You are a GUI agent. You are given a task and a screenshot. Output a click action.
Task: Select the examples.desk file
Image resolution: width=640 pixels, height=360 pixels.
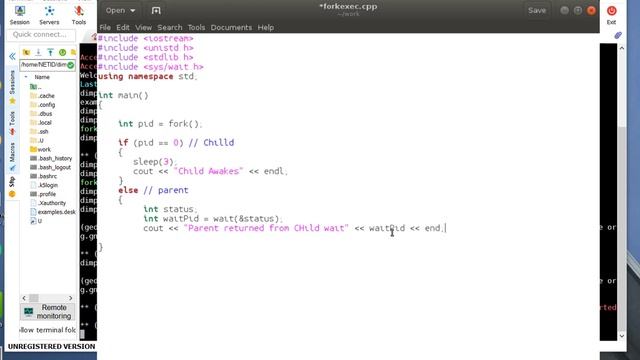[53, 212]
